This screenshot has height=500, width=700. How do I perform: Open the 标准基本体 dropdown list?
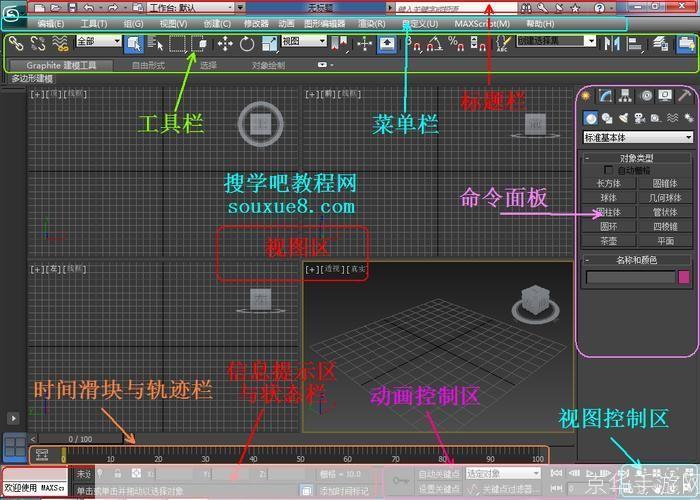(x=638, y=137)
